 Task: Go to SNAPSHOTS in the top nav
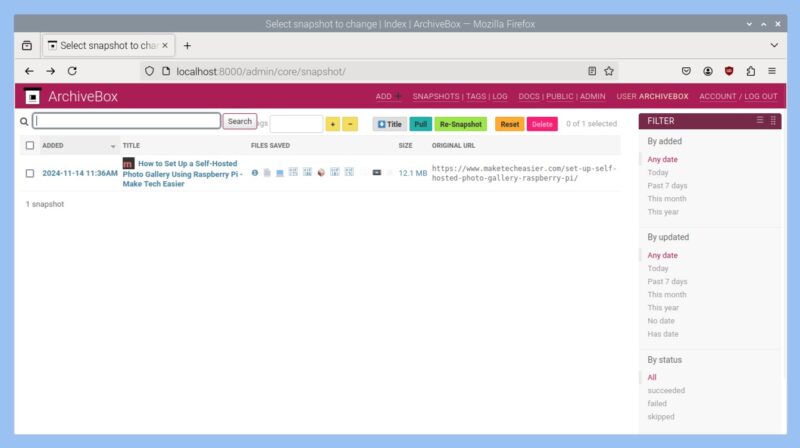click(x=436, y=96)
